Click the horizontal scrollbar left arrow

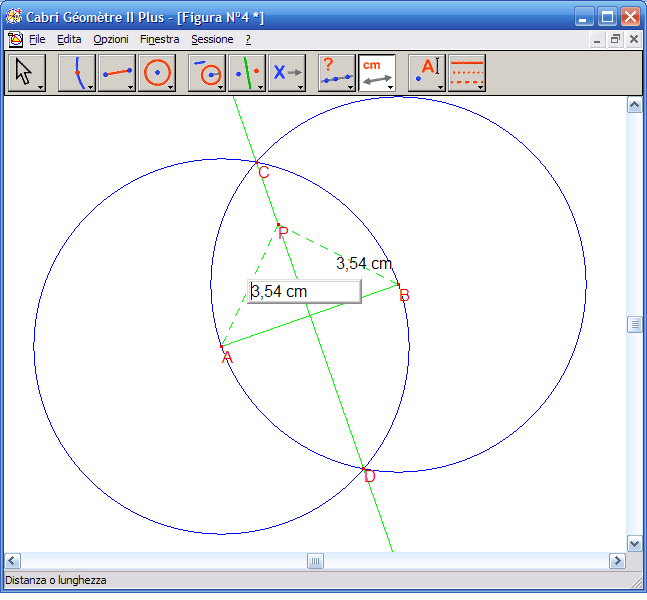coord(12,561)
